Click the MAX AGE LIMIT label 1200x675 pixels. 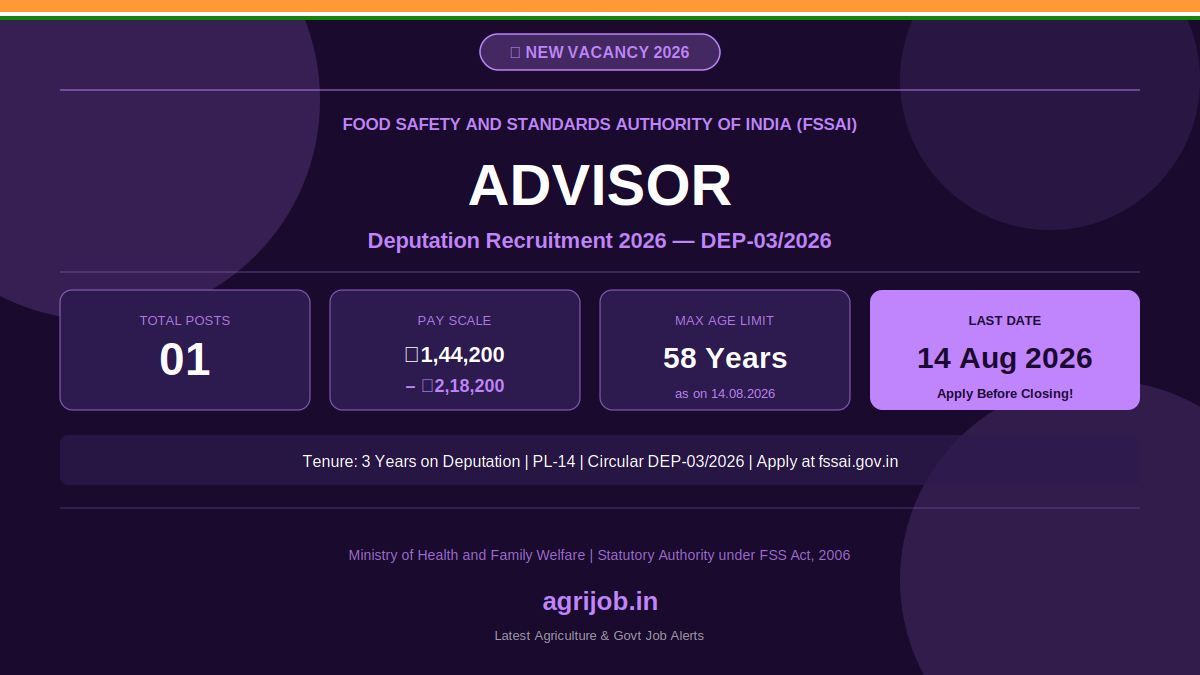tap(725, 321)
